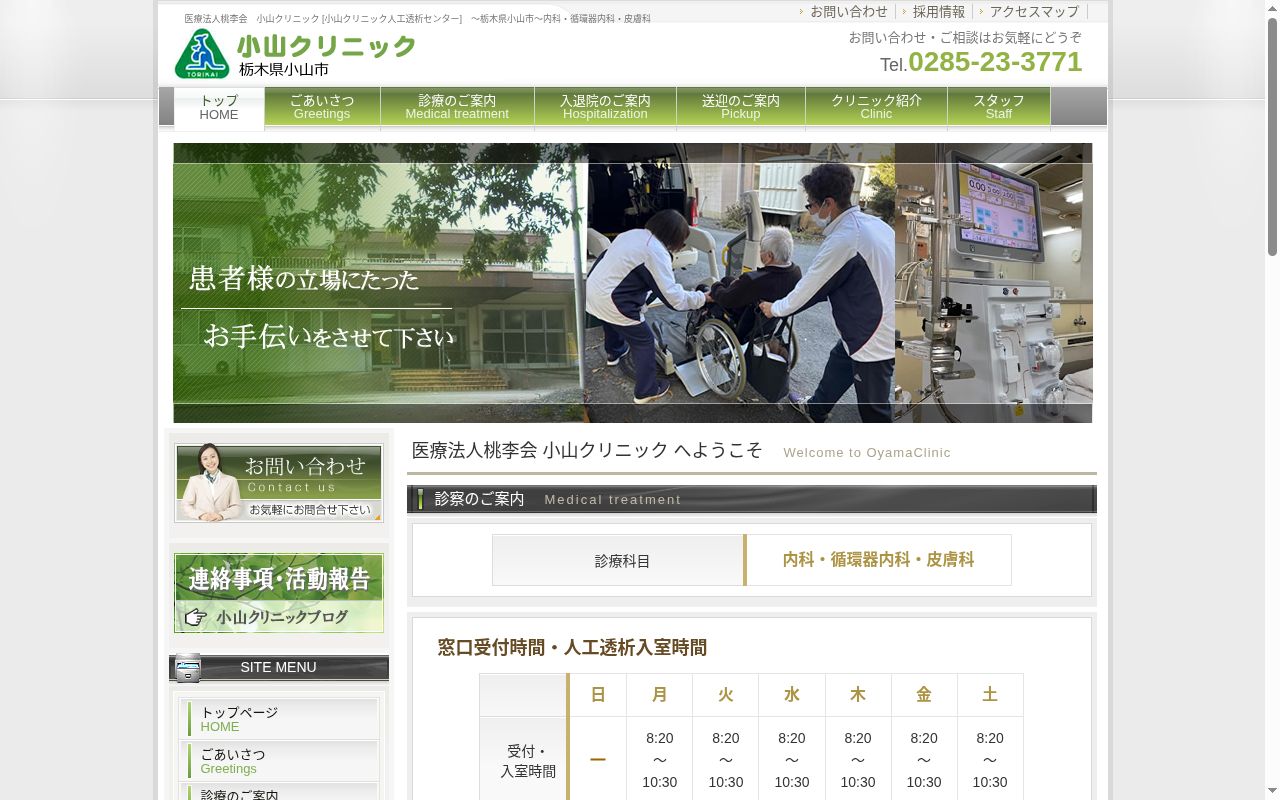1280x800 pixels.
Task: Click the 受付・入室時間 row label
Action: [524, 760]
